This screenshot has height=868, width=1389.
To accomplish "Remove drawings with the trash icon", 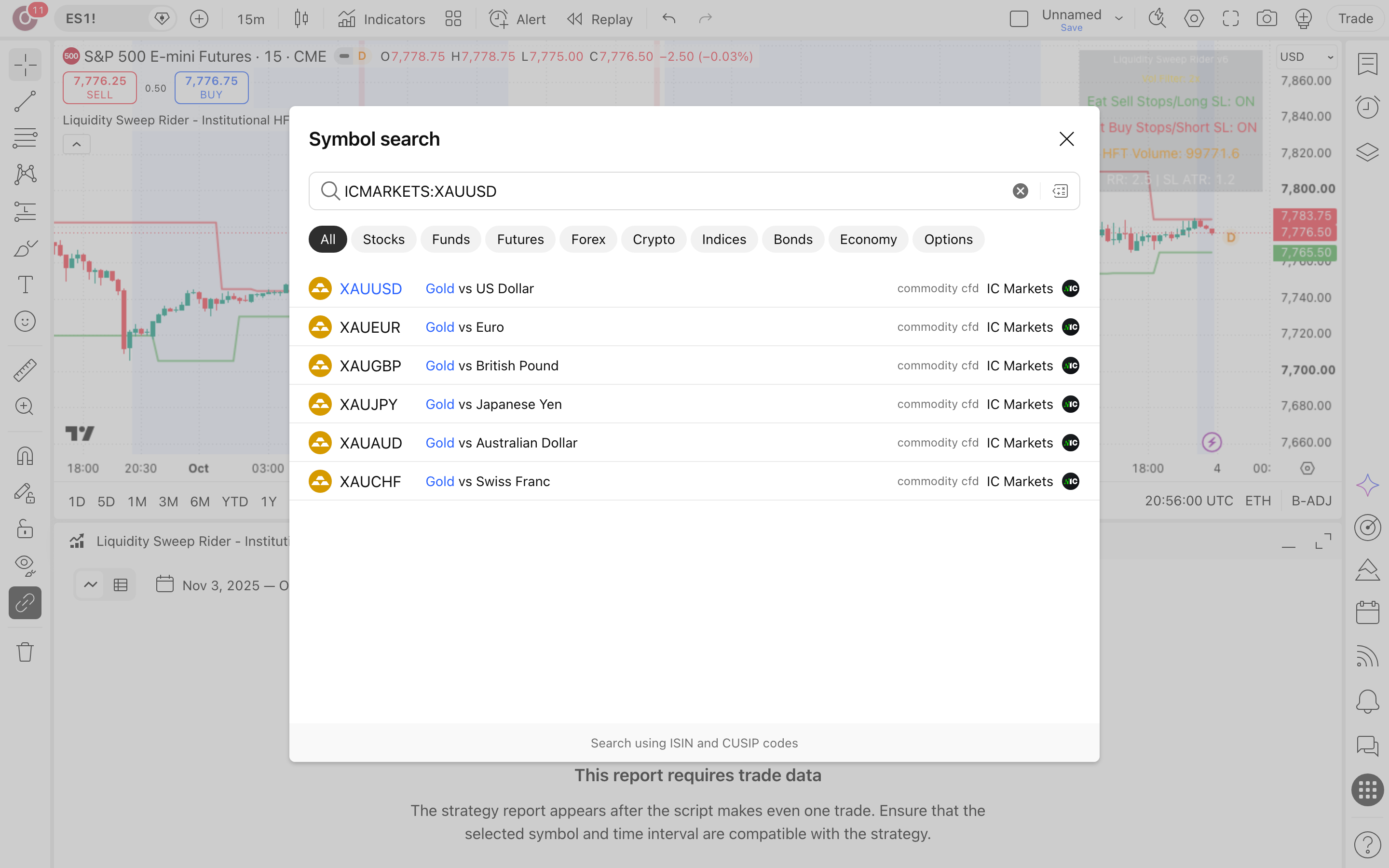I will tap(25, 651).
